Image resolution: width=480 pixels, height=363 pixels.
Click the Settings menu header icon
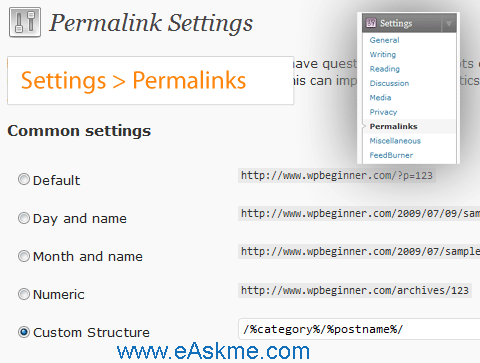click(371, 23)
